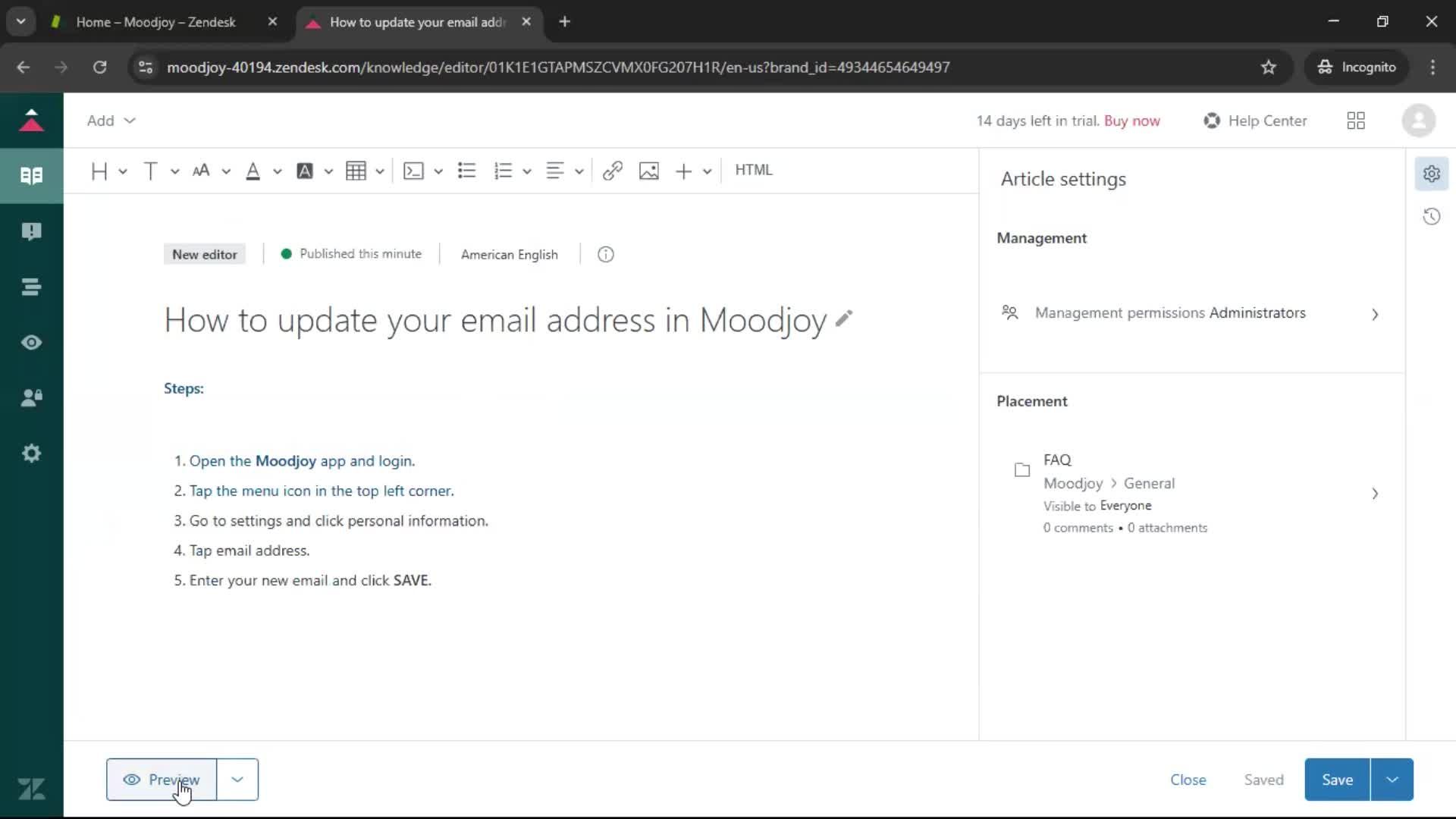
Task: Insert a link with the chain icon
Action: (613, 171)
